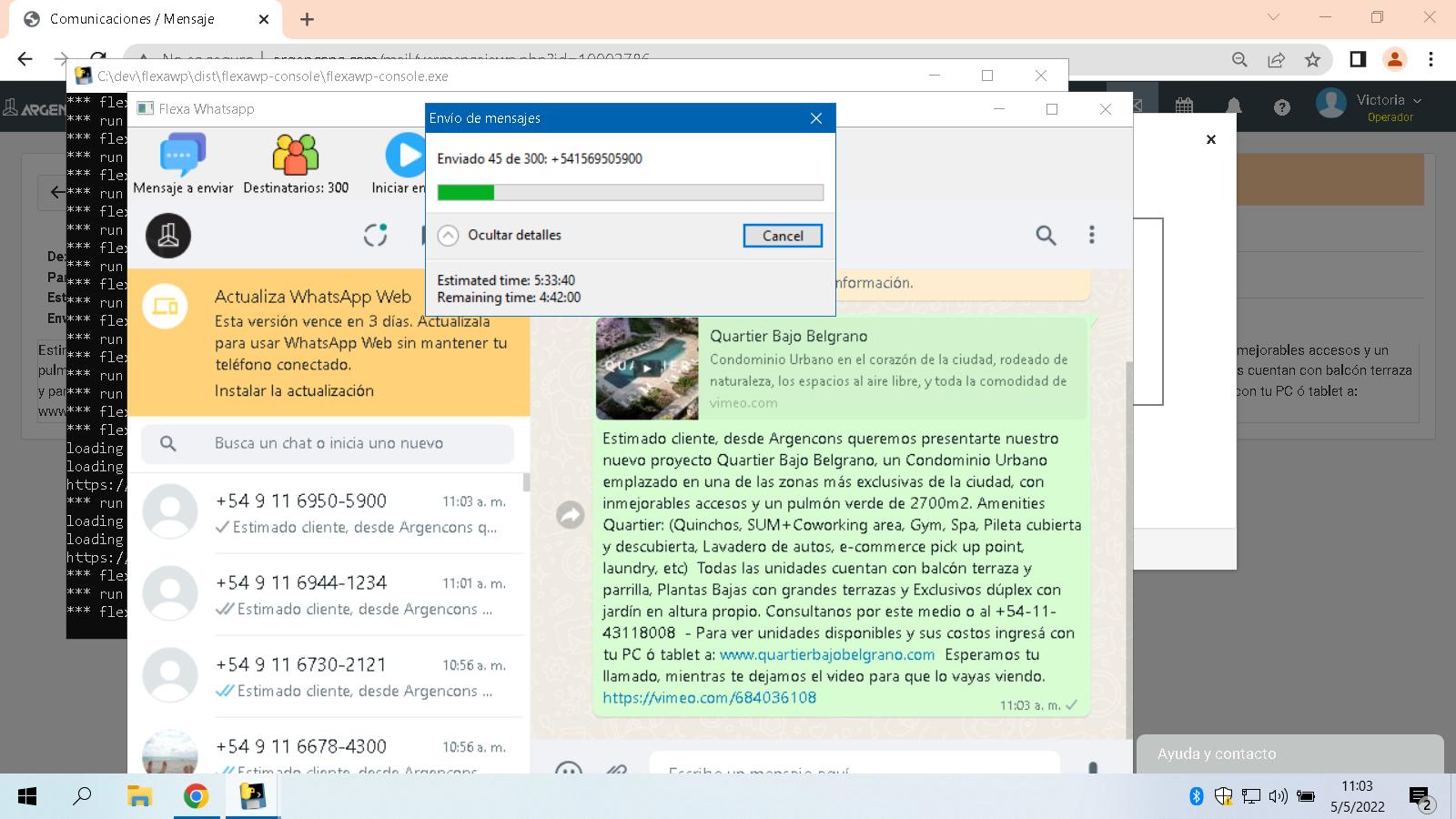The width and height of the screenshot is (1456, 819).
Task: Open chat +54 9 11 6950-5900
Action: click(x=326, y=512)
